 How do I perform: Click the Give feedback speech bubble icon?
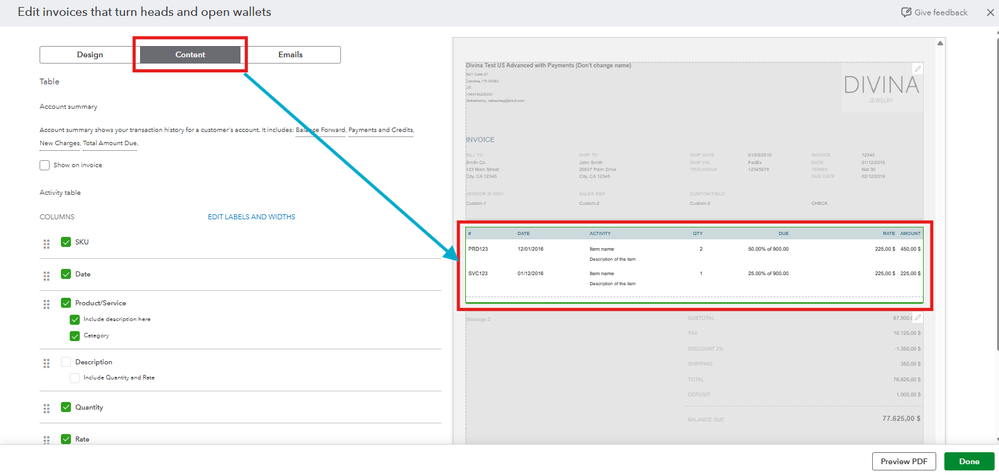point(905,13)
